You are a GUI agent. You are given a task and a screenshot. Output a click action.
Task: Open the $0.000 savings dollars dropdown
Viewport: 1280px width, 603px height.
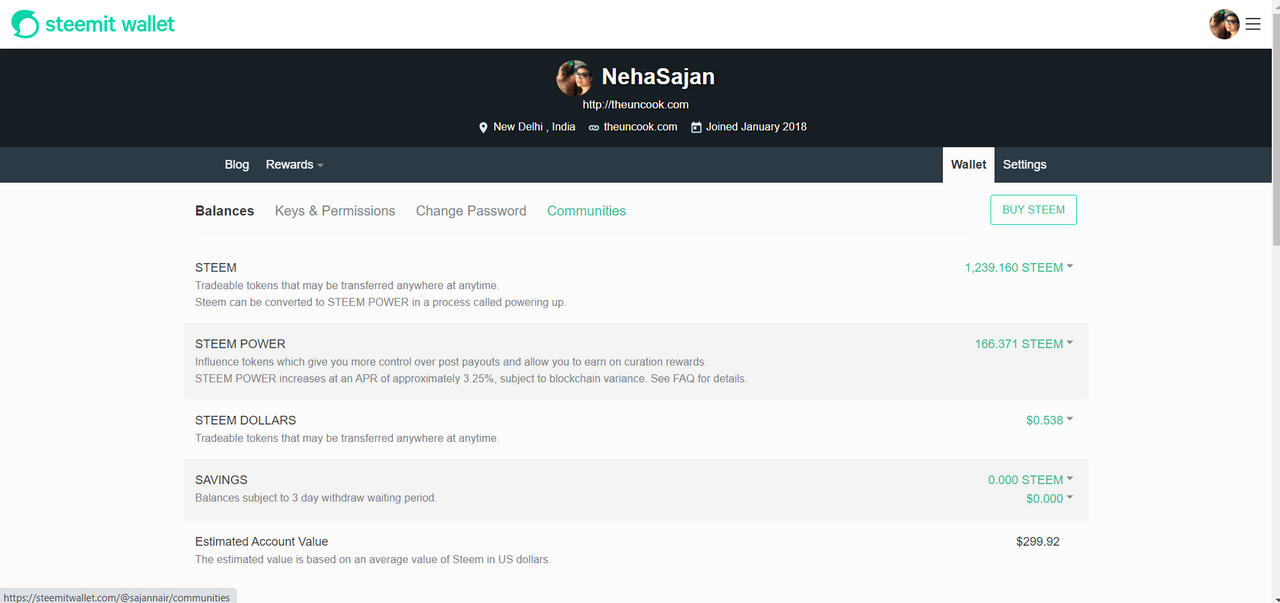[1049, 499]
